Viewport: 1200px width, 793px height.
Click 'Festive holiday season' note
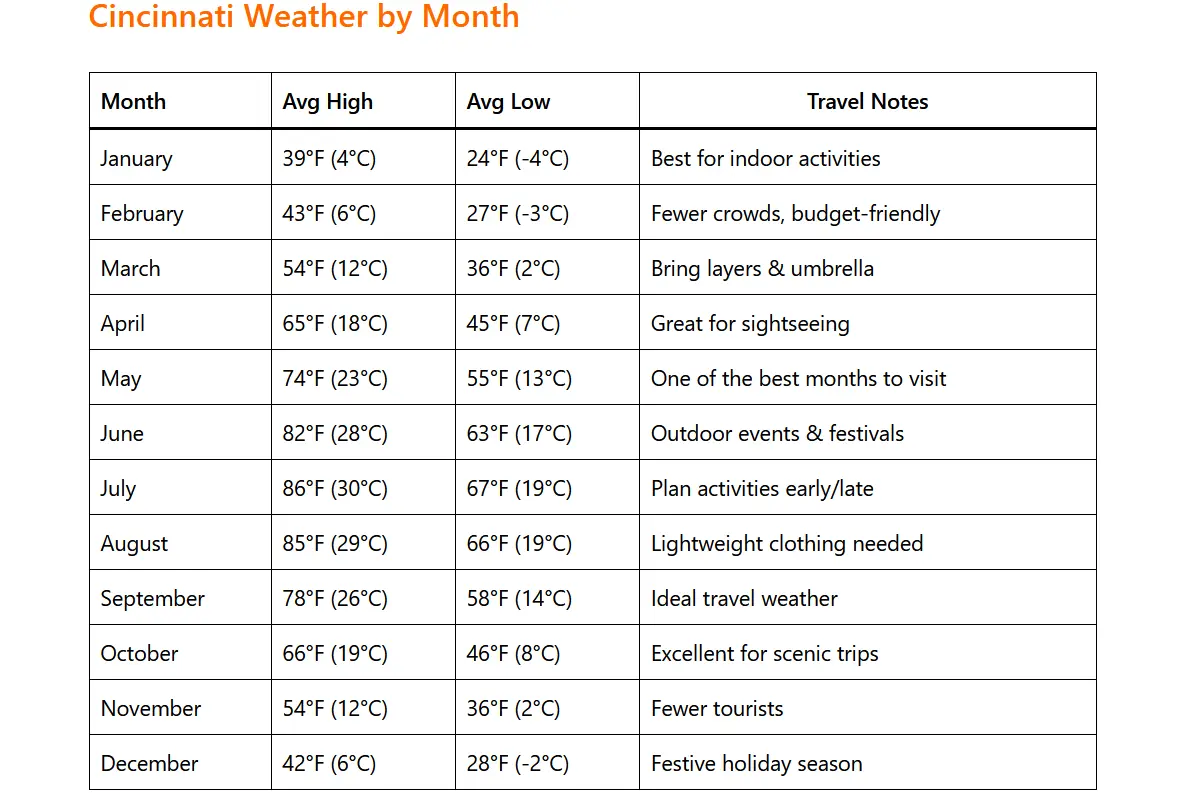click(756, 763)
